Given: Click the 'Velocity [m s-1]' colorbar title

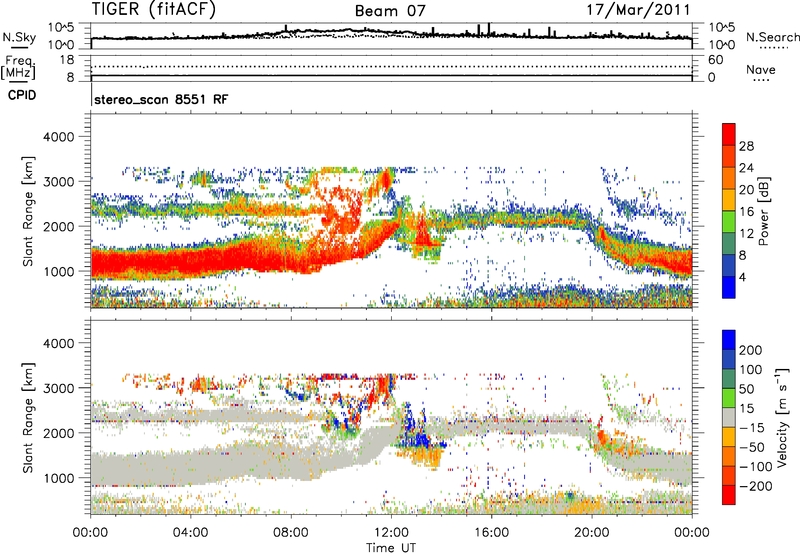Looking at the screenshot, I should click(782, 417).
